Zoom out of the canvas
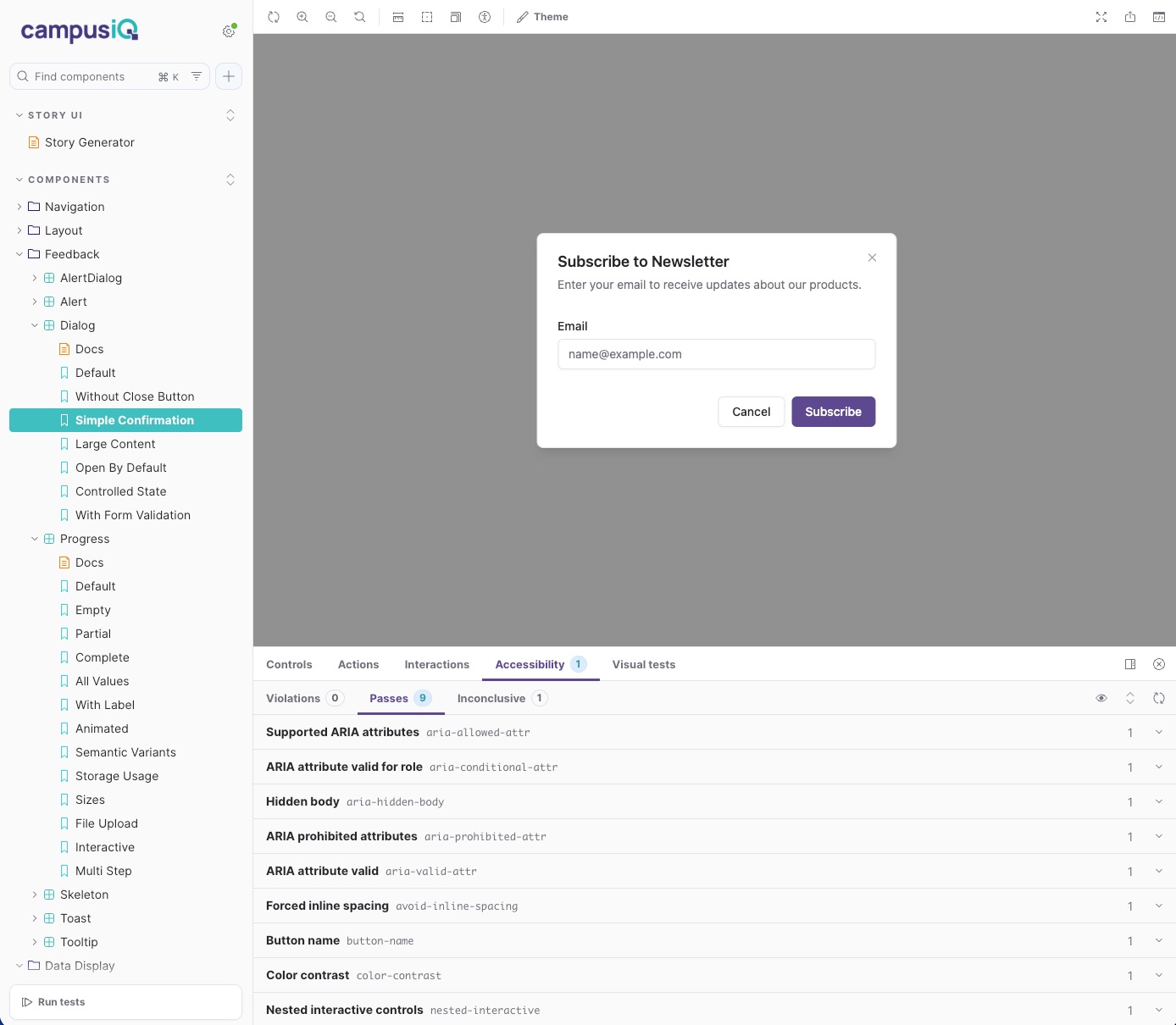Screen dimensions: 1176x1025 [x=330, y=16]
